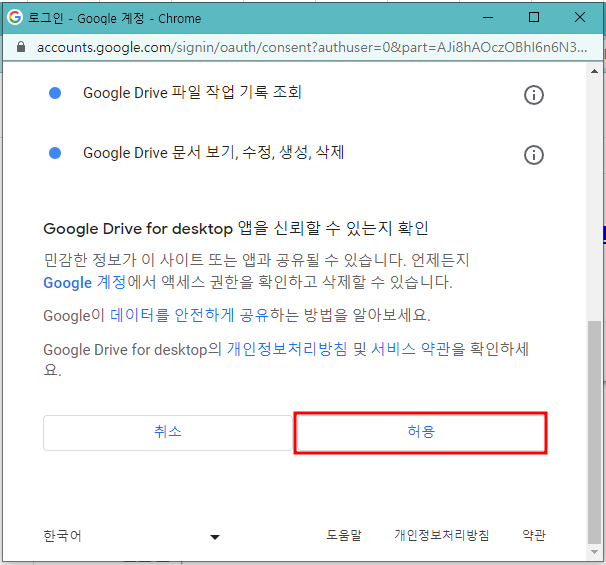Viewport: 606px width, 565px height.
Task: Maximize the Chrome sign-in window
Action: tap(534, 17)
